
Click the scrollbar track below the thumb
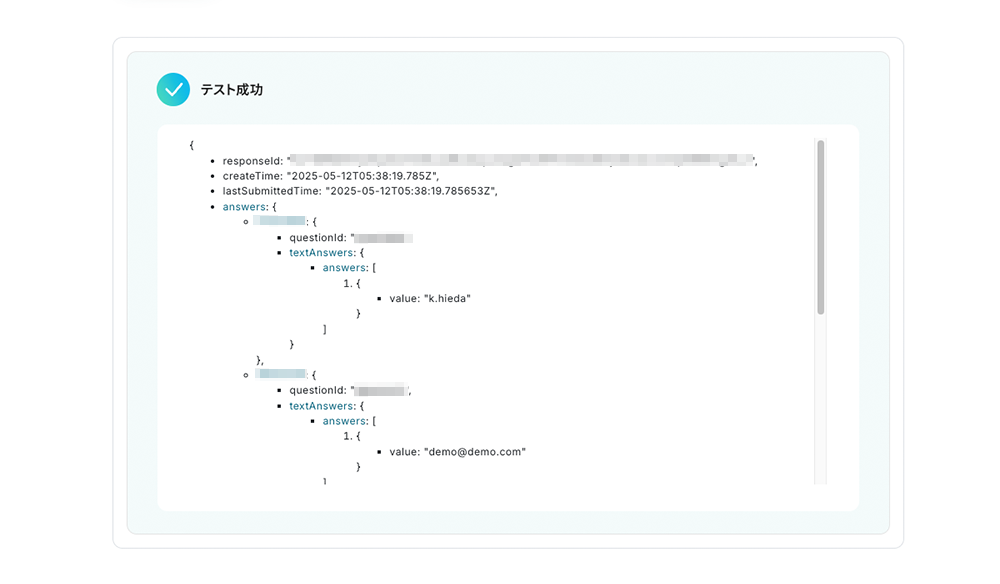[821, 398]
